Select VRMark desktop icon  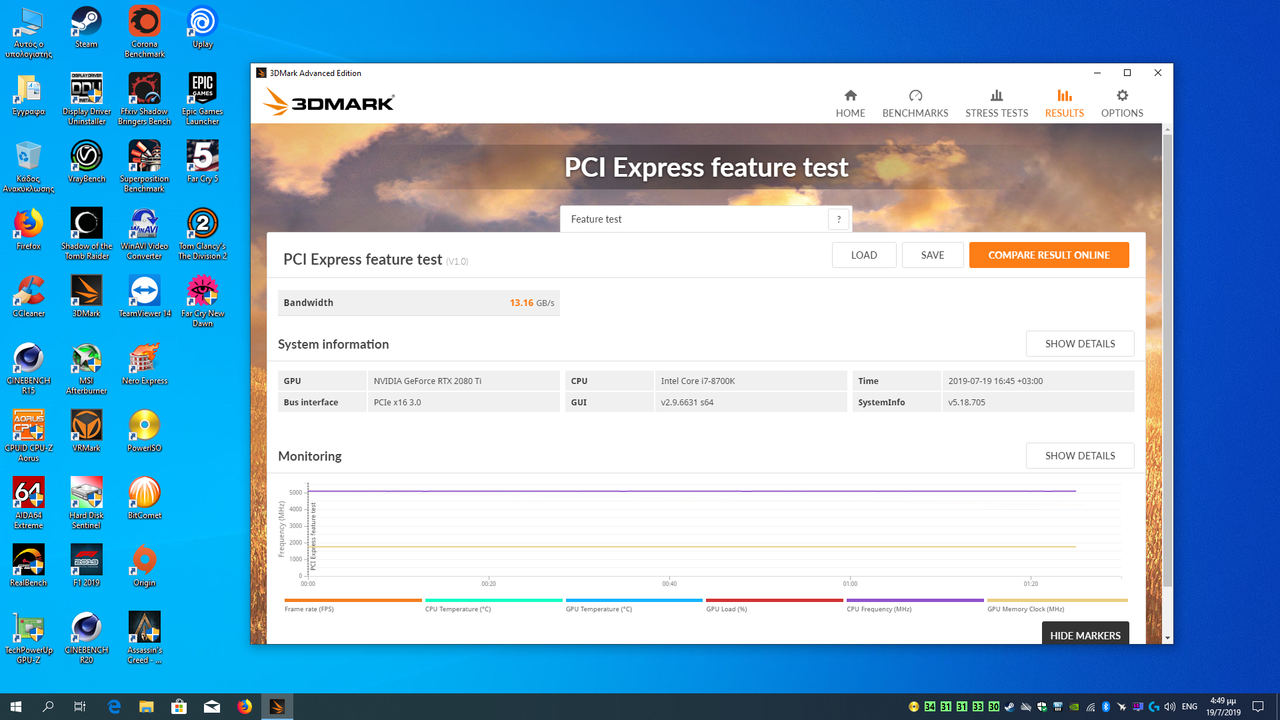[86, 430]
